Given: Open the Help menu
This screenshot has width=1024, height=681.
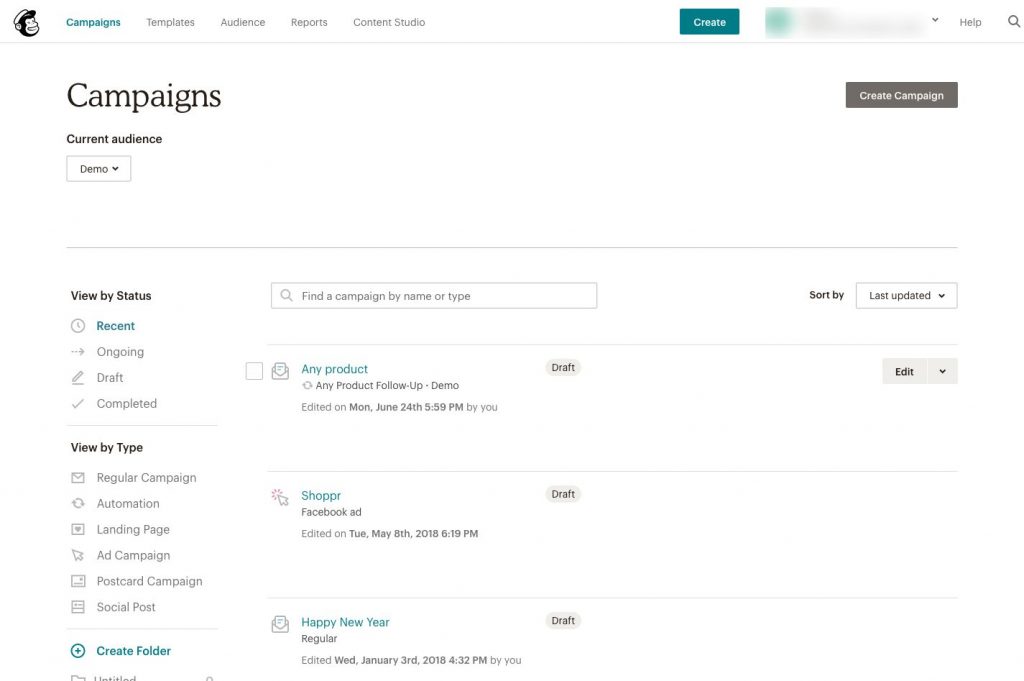Looking at the screenshot, I should click(970, 22).
